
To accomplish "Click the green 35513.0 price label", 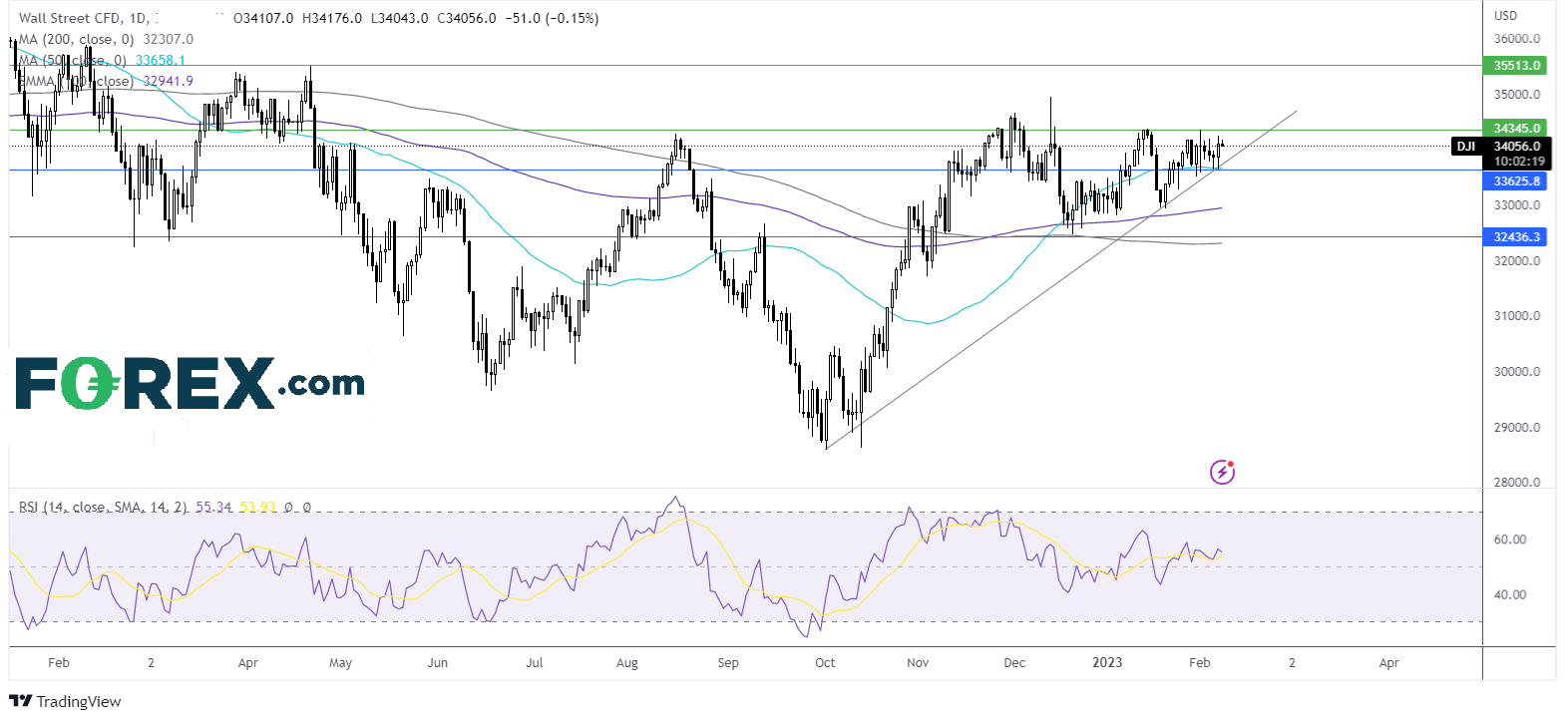I will [1516, 65].
